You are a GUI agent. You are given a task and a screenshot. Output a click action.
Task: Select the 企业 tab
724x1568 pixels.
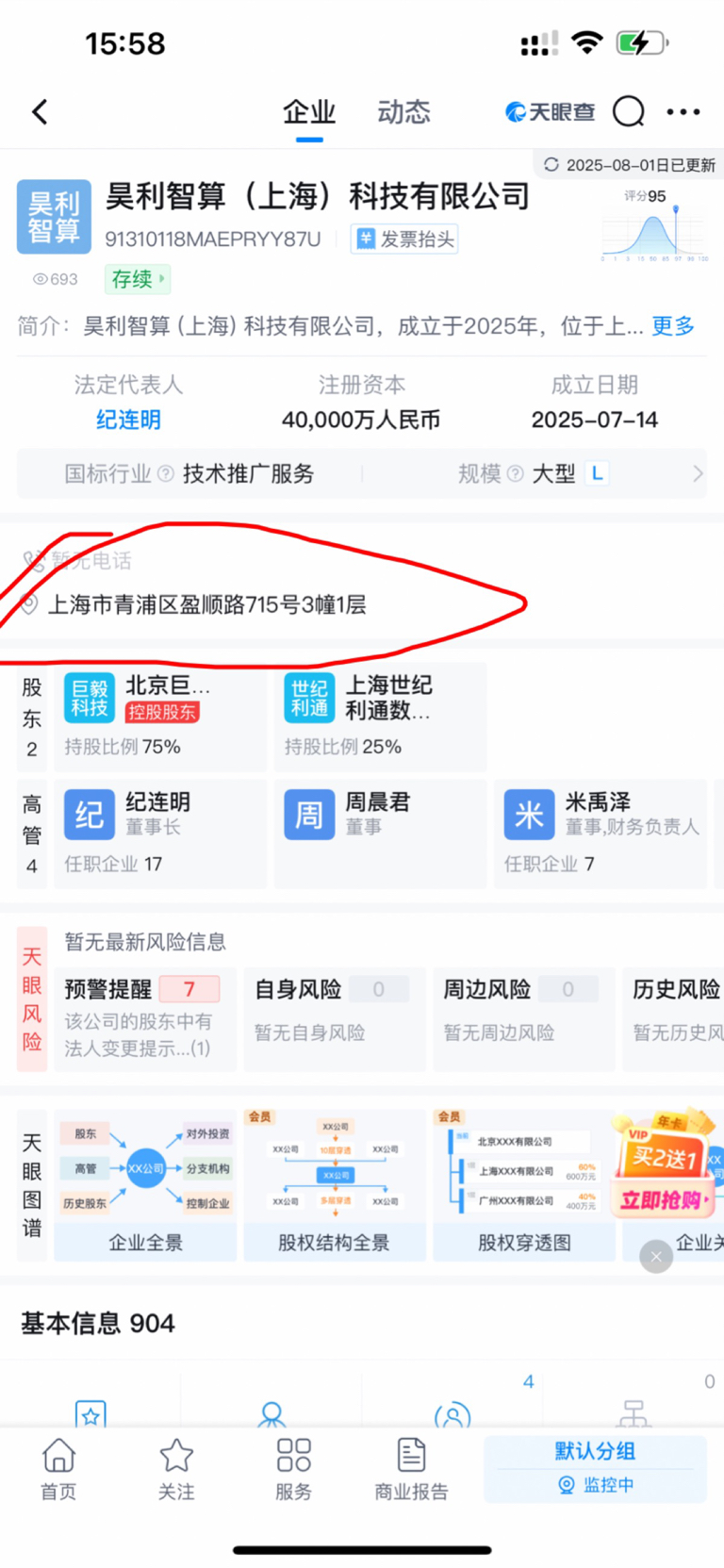click(309, 112)
